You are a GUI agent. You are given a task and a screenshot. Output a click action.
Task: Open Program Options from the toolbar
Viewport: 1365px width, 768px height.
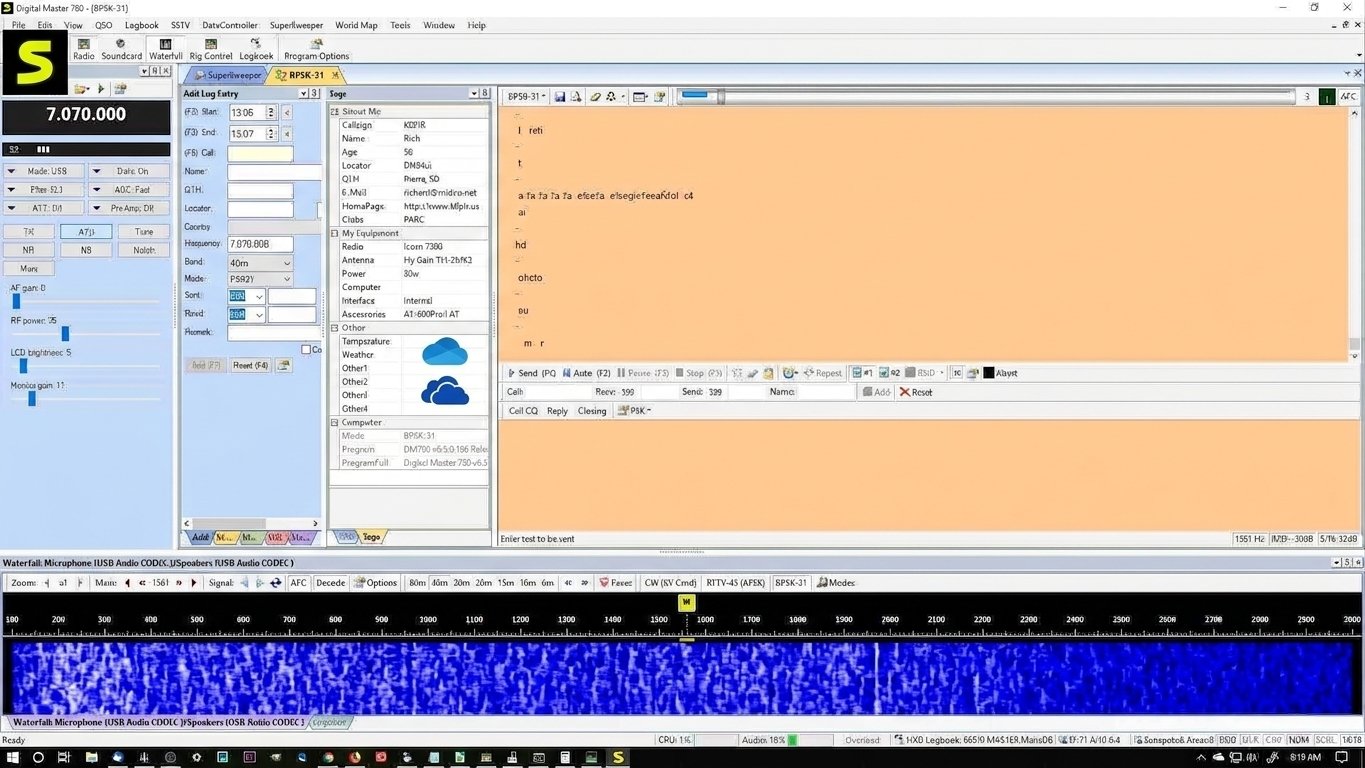[x=316, y=50]
